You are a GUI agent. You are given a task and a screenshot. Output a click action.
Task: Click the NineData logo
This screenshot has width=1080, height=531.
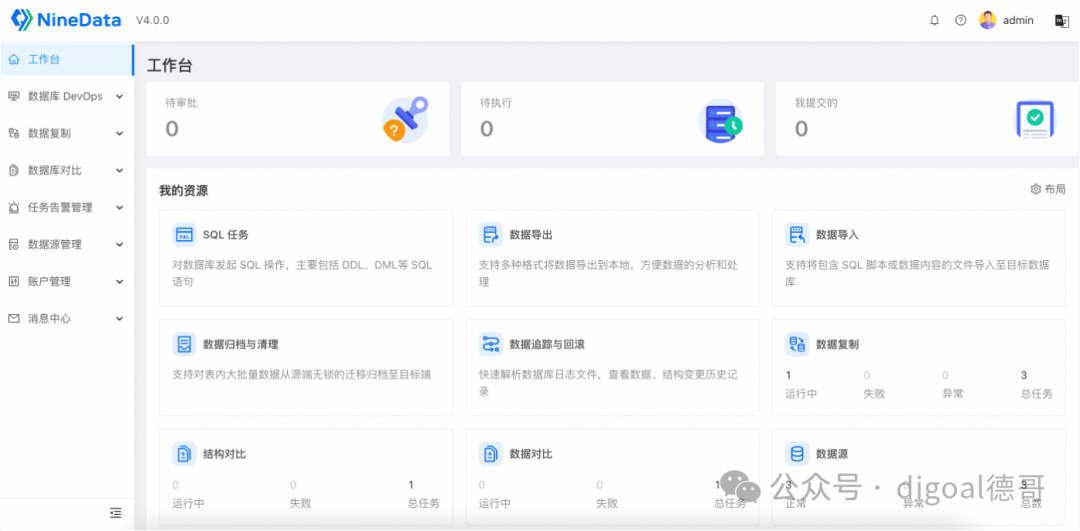click(66, 20)
